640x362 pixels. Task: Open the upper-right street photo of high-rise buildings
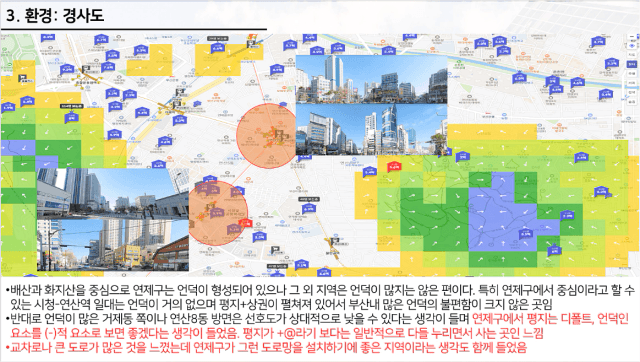click(x=371, y=79)
